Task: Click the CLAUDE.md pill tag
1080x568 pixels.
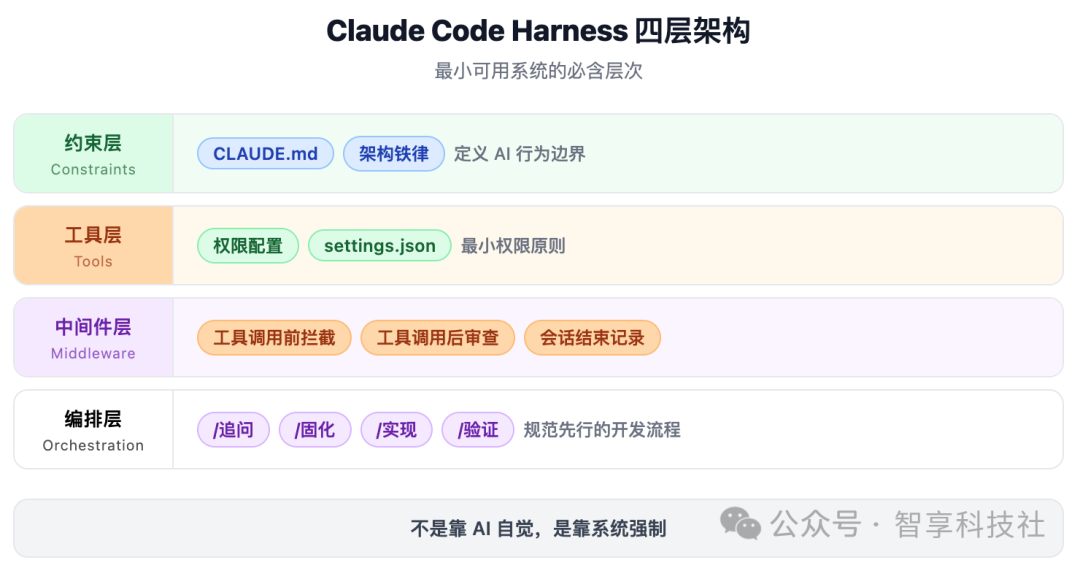Action: [265, 154]
